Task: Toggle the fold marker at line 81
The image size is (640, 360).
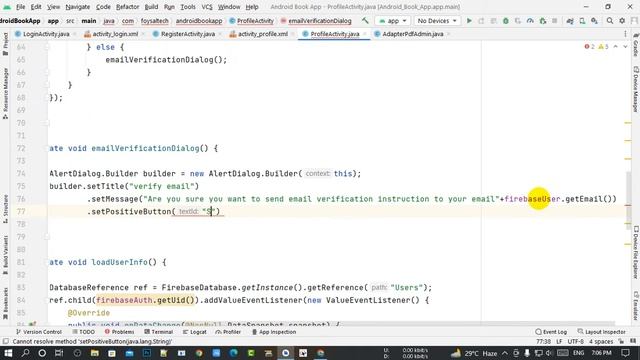Action: 46,262
